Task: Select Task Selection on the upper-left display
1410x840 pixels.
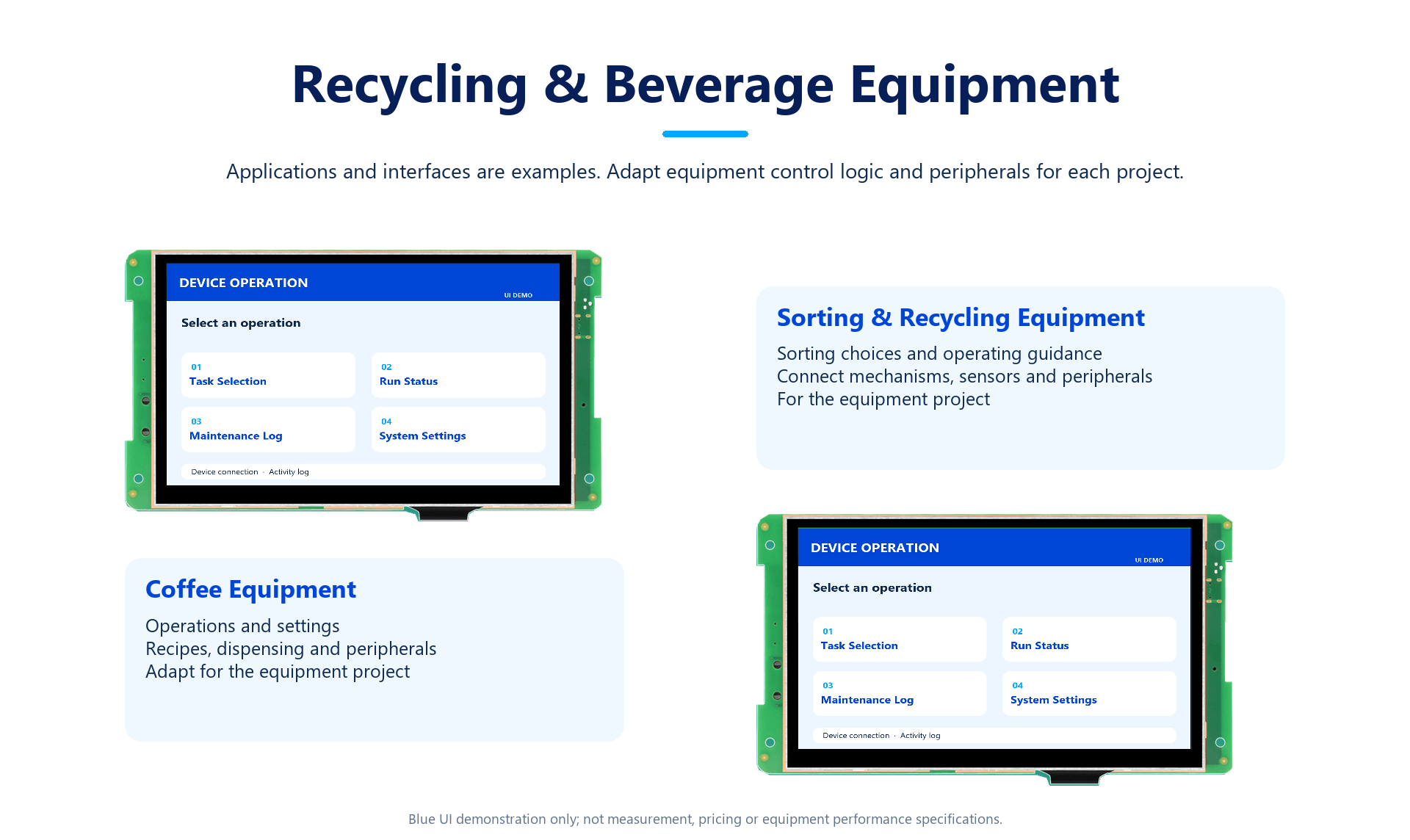Action: (268, 375)
